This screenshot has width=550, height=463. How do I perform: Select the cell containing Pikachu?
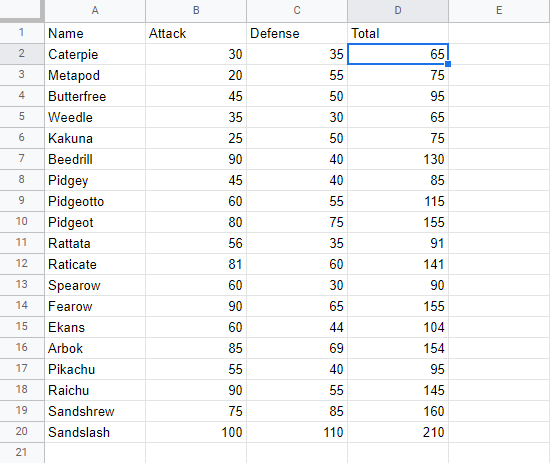coord(95,369)
